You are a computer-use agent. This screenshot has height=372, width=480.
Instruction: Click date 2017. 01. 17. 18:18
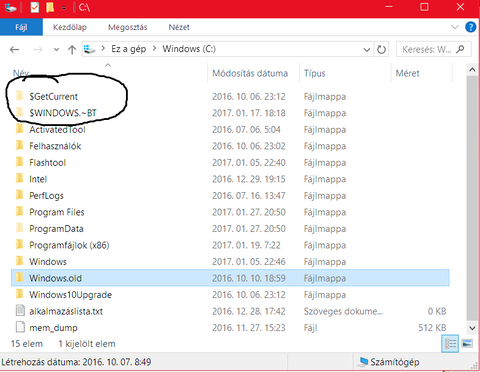pos(249,113)
